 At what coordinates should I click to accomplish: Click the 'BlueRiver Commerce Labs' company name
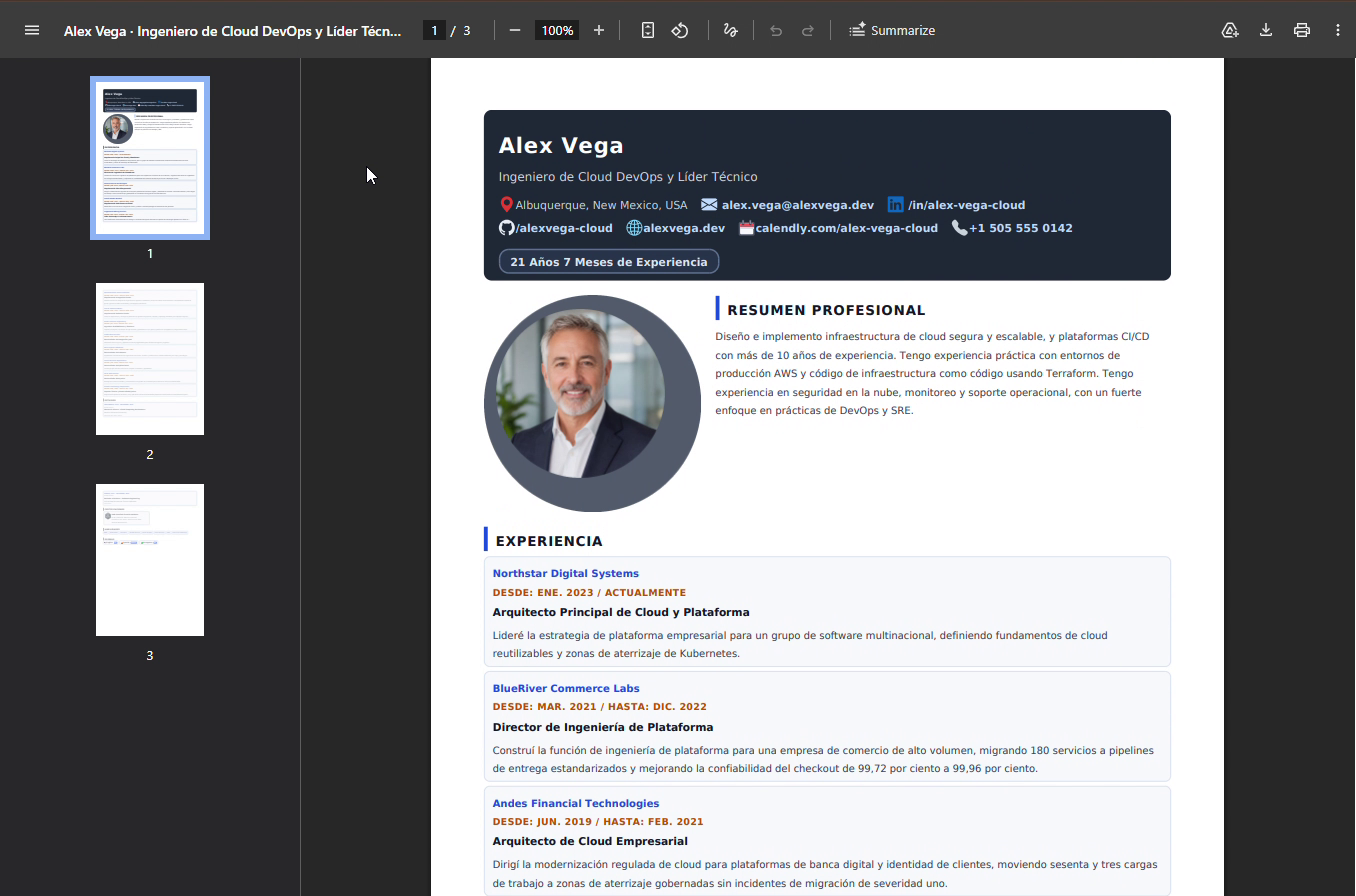tap(566, 688)
